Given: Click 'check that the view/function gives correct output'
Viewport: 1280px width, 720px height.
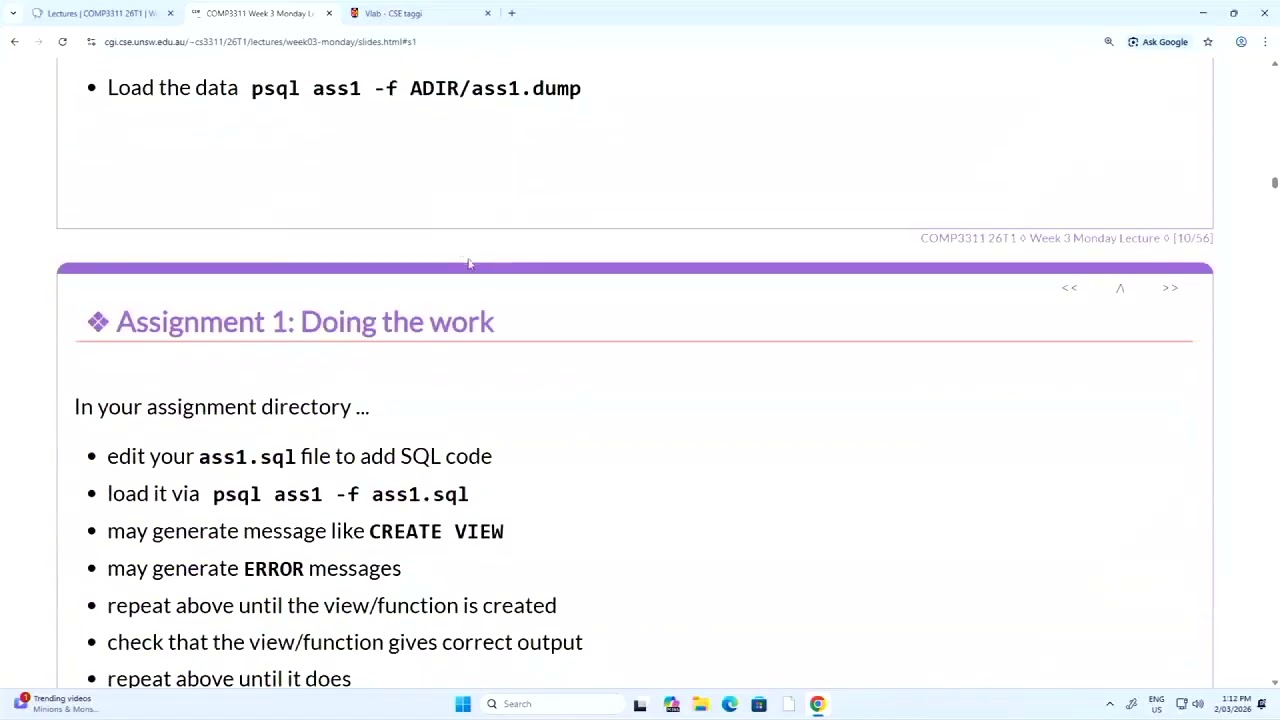Looking at the screenshot, I should (345, 642).
